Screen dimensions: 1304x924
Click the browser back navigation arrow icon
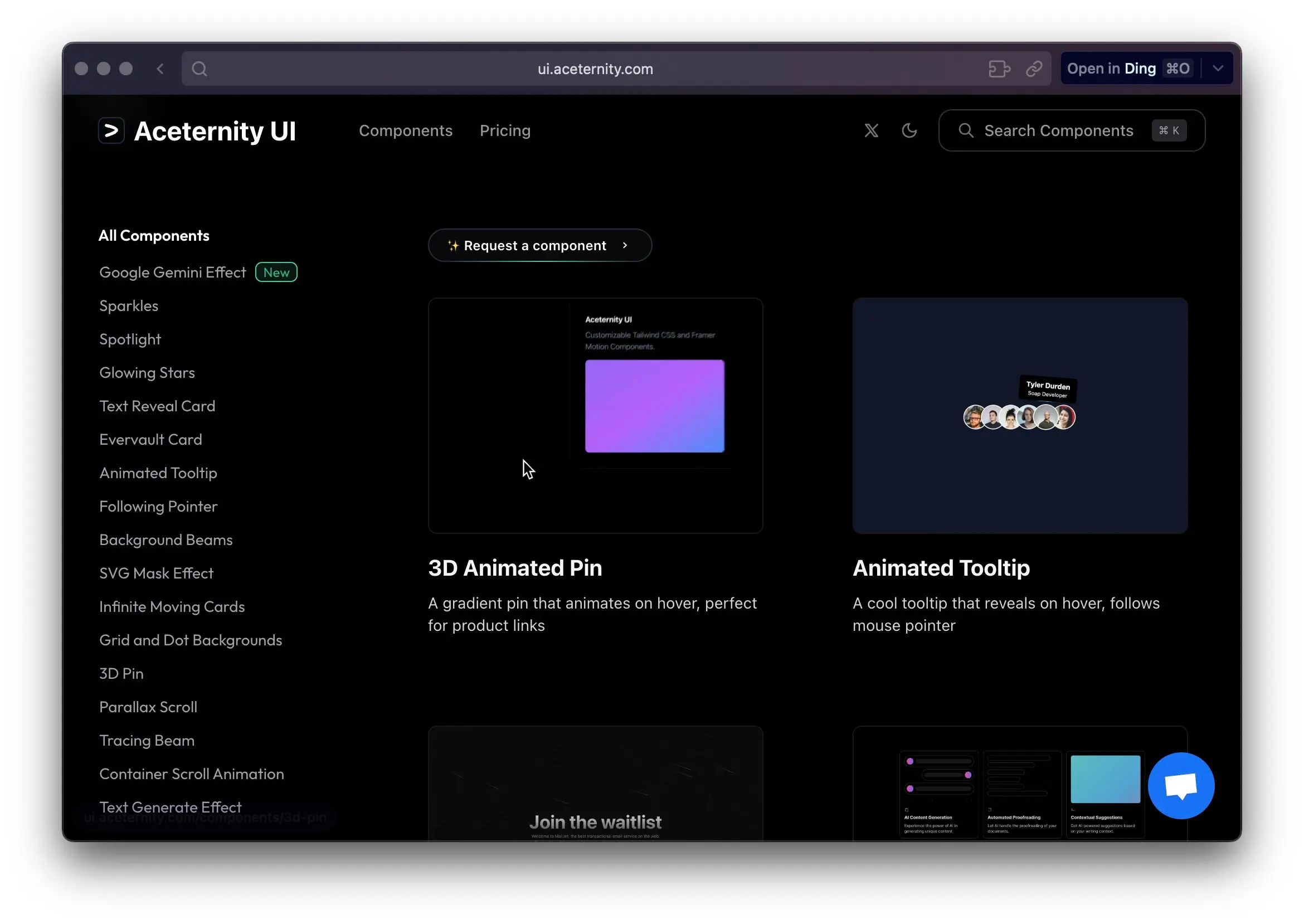(159, 68)
